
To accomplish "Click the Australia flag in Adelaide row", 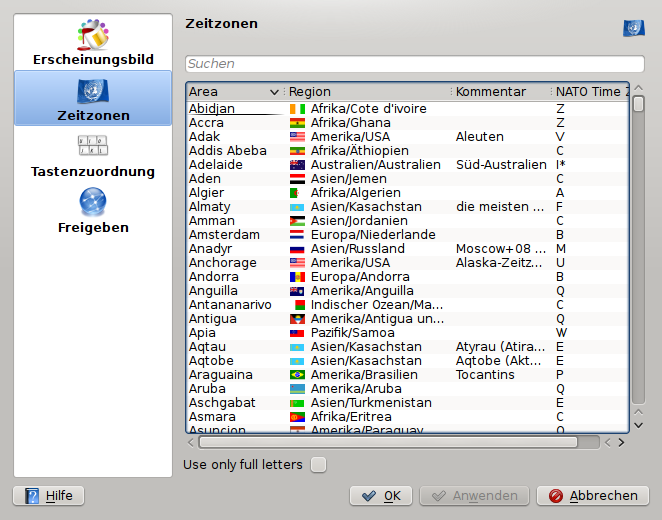I will pos(297,165).
